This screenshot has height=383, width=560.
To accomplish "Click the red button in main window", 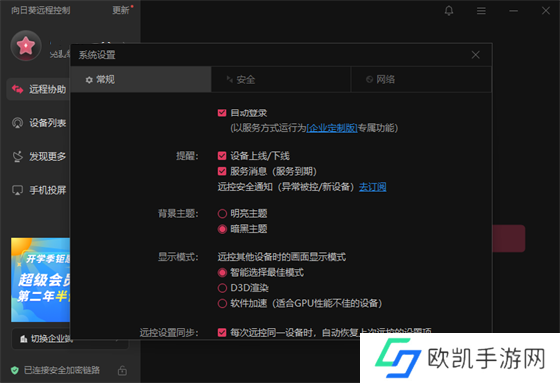I will click(509, 238).
